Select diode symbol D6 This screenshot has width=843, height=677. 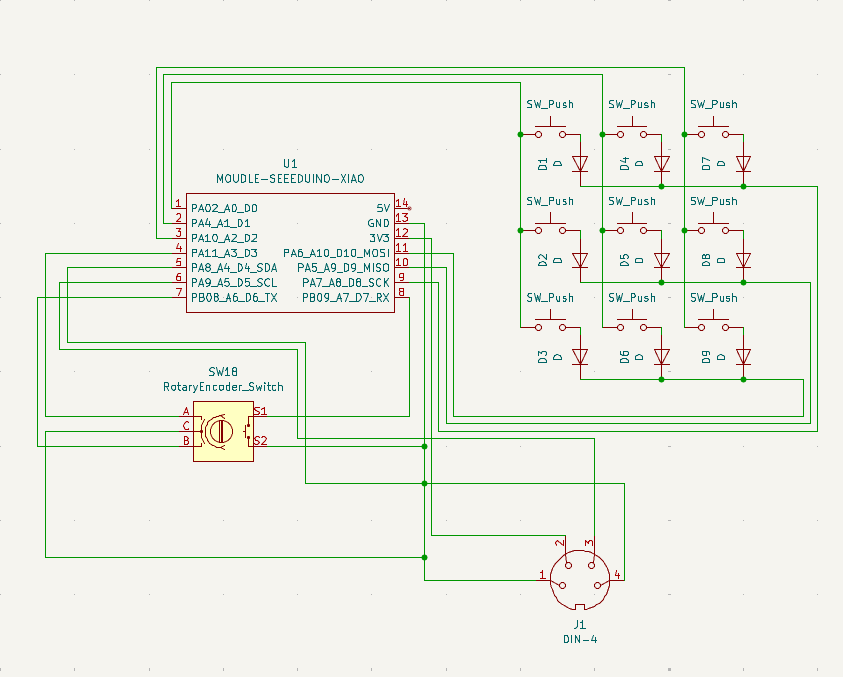(x=662, y=357)
